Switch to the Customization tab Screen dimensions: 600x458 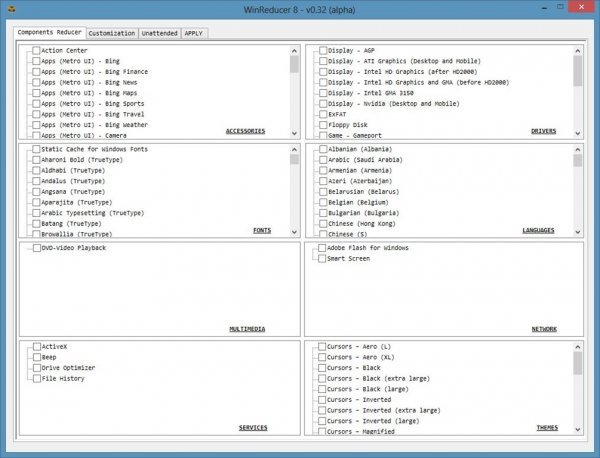[111, 33]
